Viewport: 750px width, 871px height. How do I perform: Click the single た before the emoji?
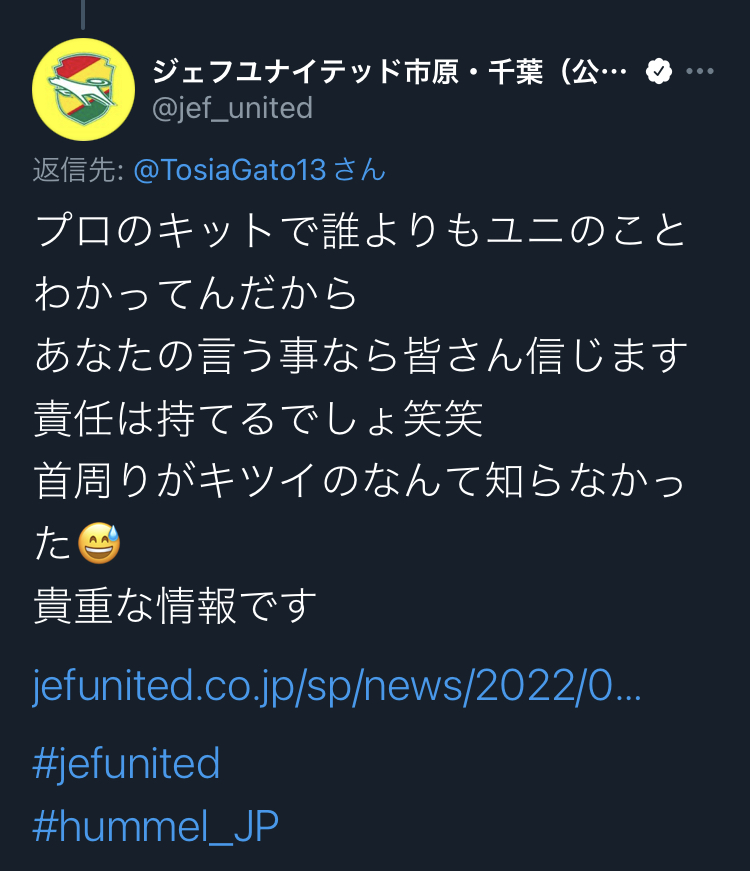click(x=53, y=543)
